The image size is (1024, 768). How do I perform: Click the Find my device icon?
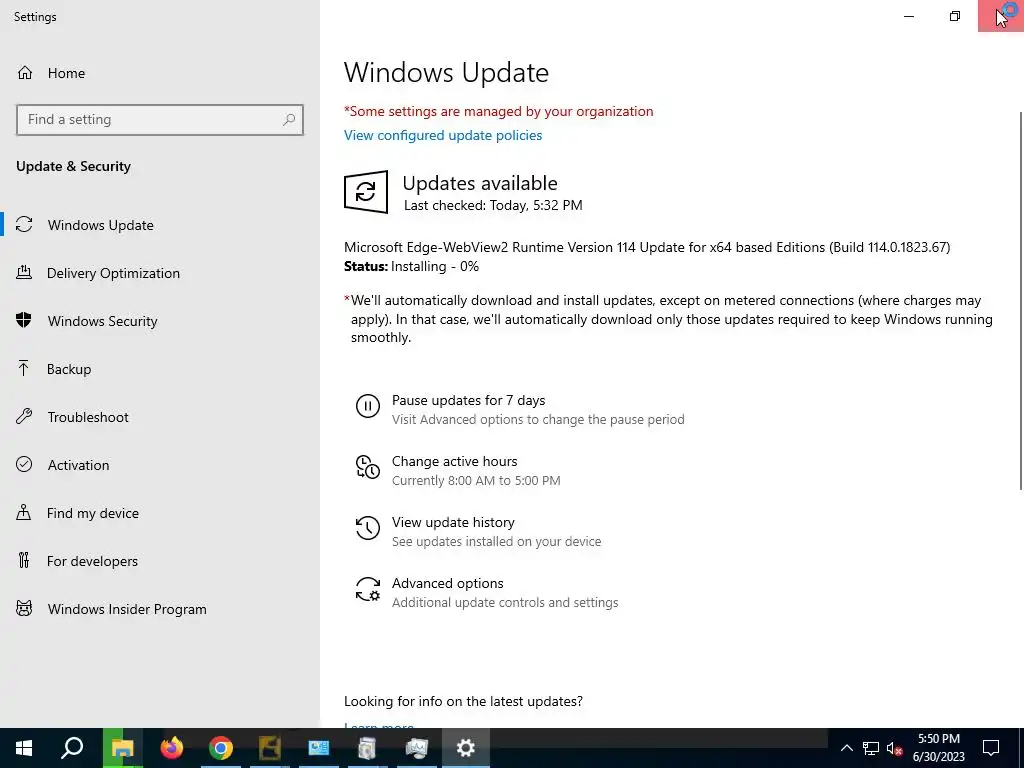24,513
